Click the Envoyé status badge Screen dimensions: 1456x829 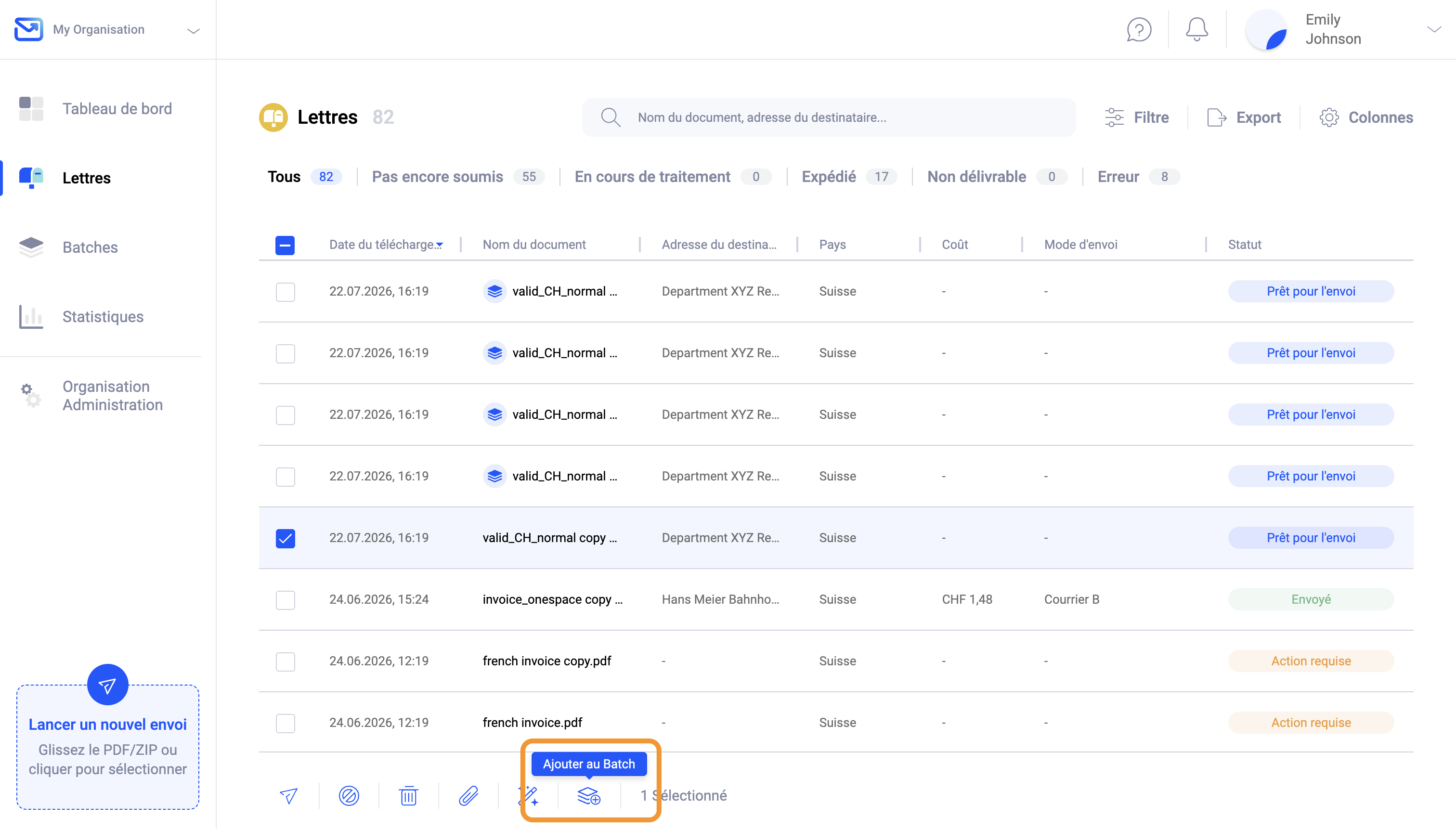click(1311, 599)
